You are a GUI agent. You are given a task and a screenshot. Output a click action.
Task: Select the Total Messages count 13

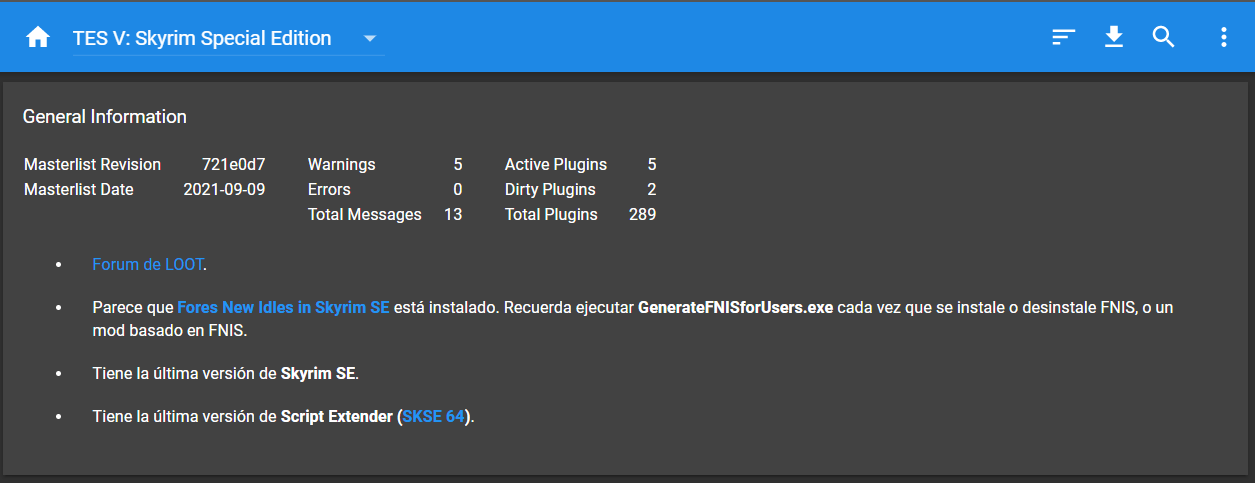453,214
